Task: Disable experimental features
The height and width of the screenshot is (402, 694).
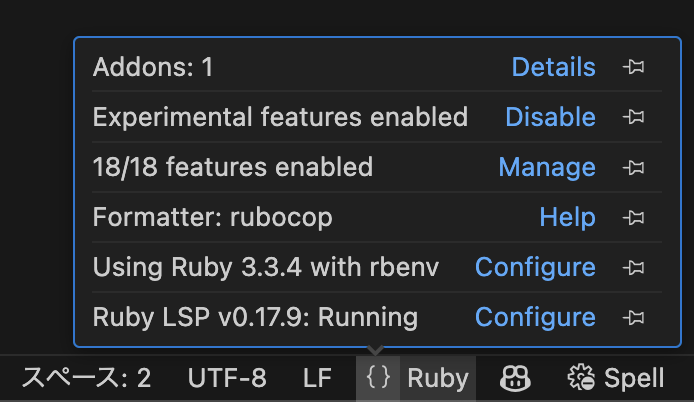Action: click(x=550, y=117)
